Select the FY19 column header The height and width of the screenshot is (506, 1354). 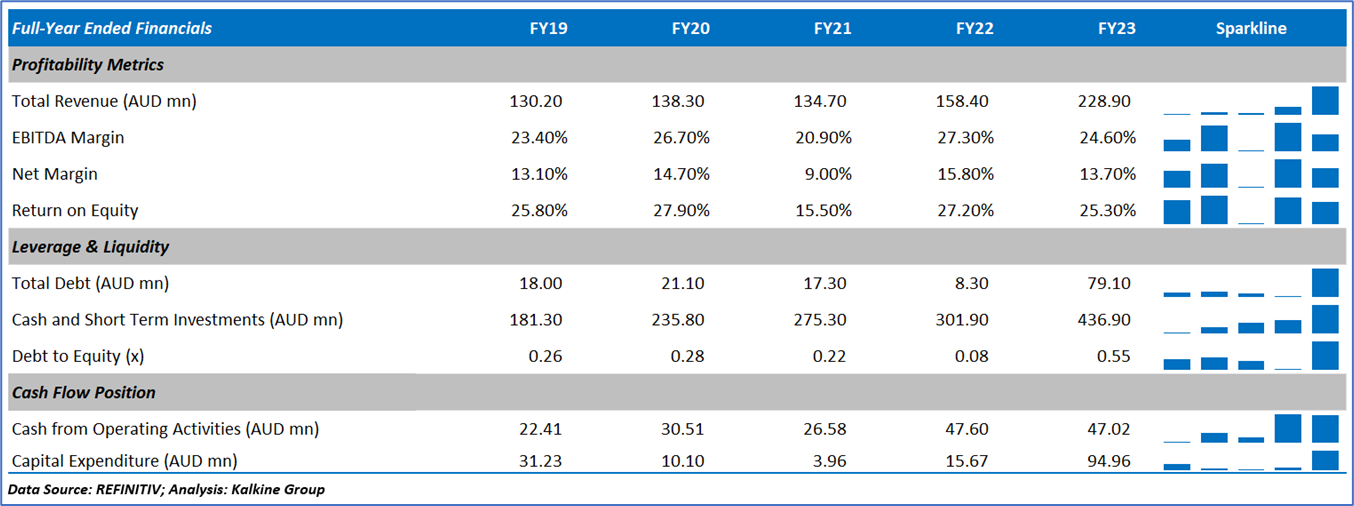pyautogui.click(x=548, y=28)
